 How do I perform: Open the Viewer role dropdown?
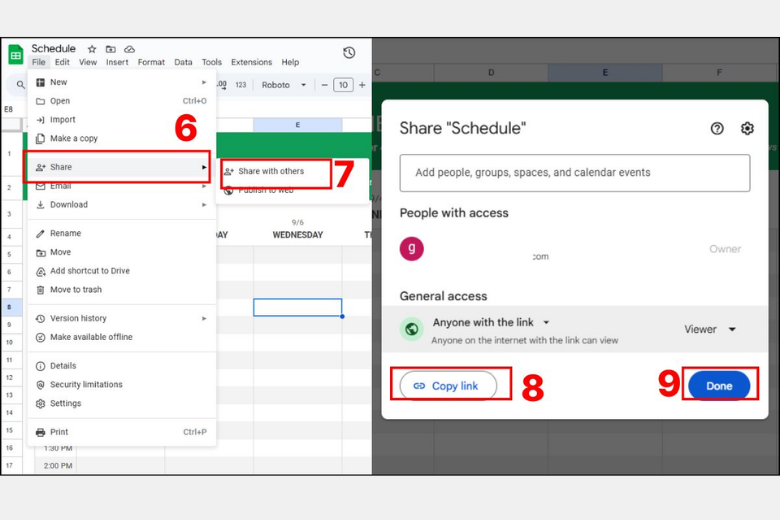pyautogui.click(x=710, y=329)
